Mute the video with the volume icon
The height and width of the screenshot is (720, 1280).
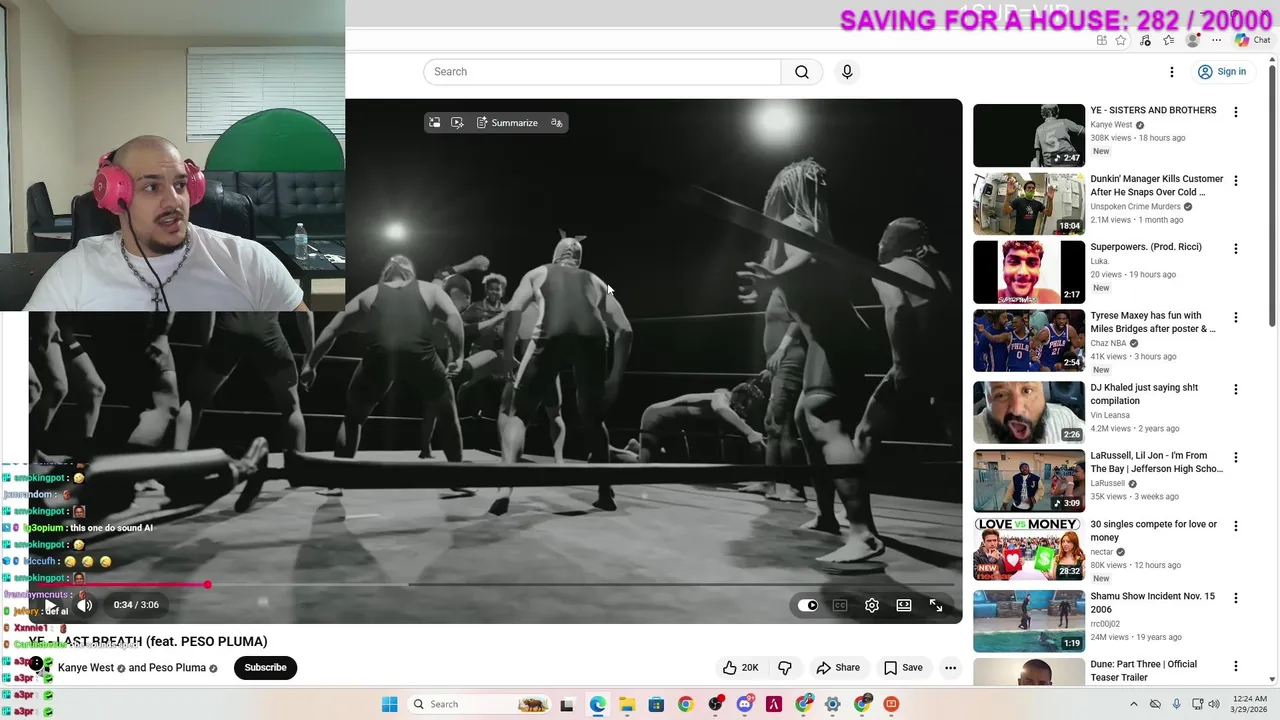point(85,605)
